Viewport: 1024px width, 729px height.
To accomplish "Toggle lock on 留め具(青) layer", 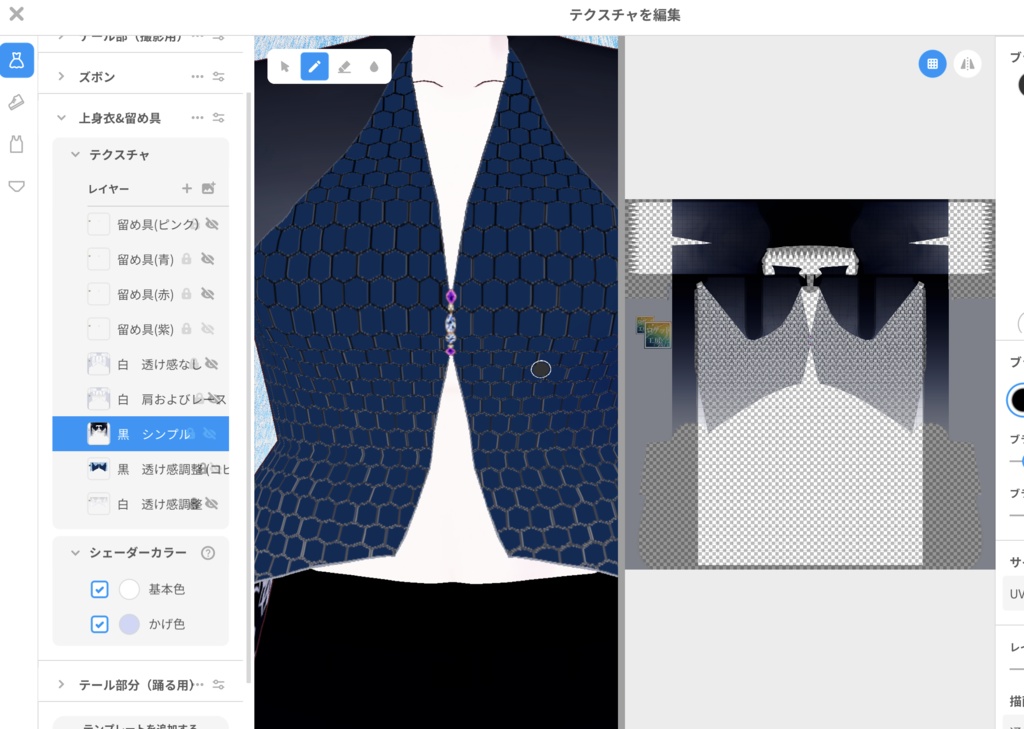I will pos(186,259).
